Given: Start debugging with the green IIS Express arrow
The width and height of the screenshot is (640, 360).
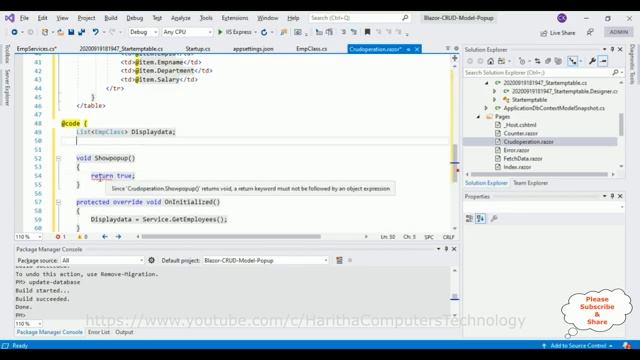Looking at the screenshot, I should (x=220, y=32).
